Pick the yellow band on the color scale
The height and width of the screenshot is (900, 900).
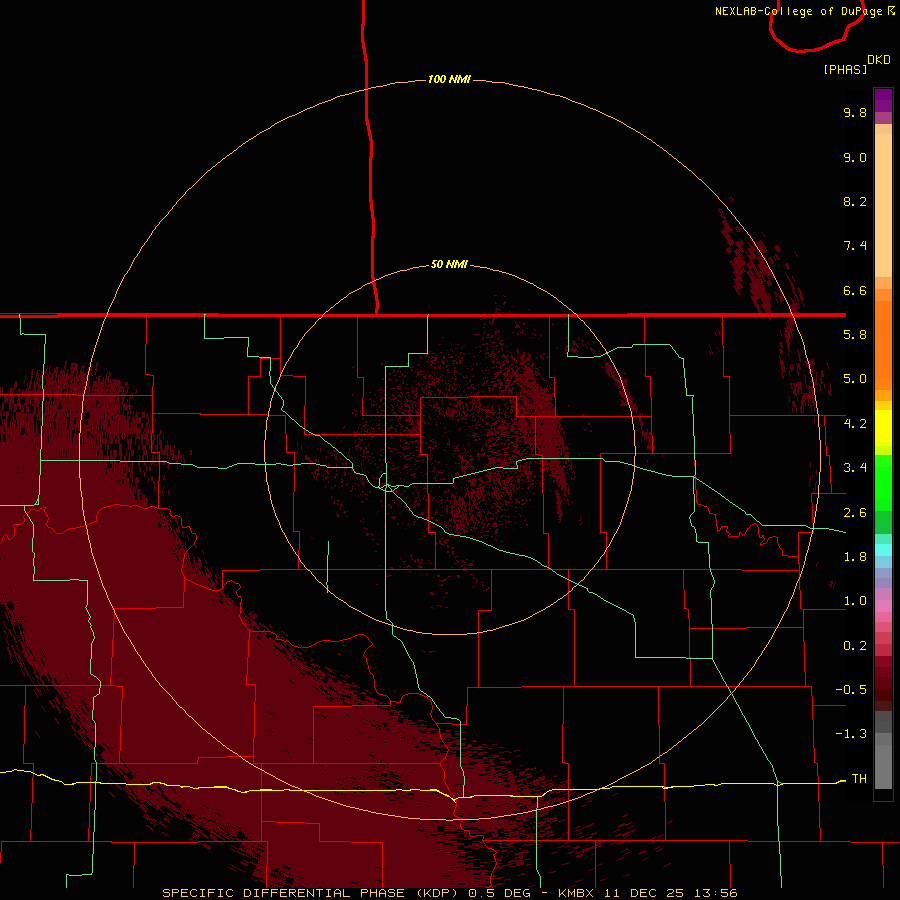883,428
